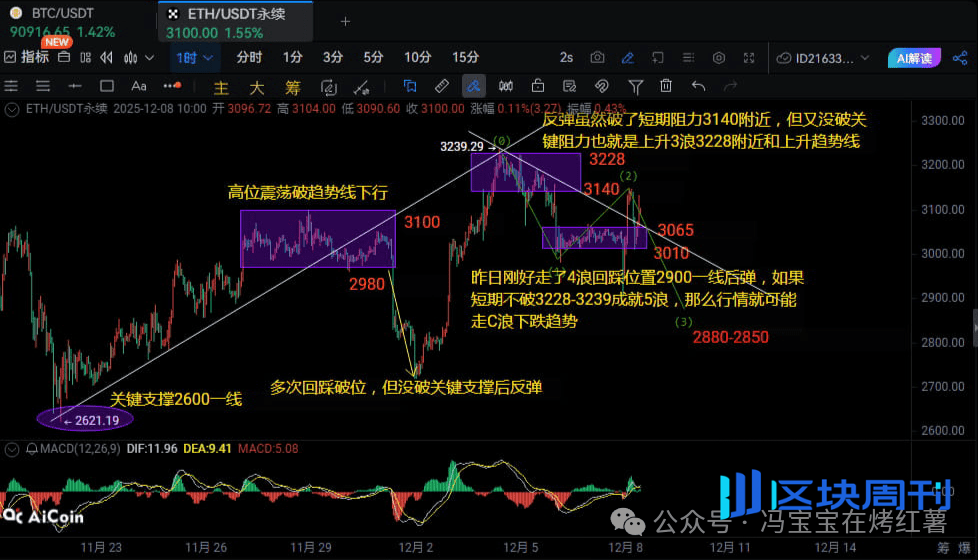Open the ID21633 cloud account dropdown
978x560 pixels.
(822, 59)
